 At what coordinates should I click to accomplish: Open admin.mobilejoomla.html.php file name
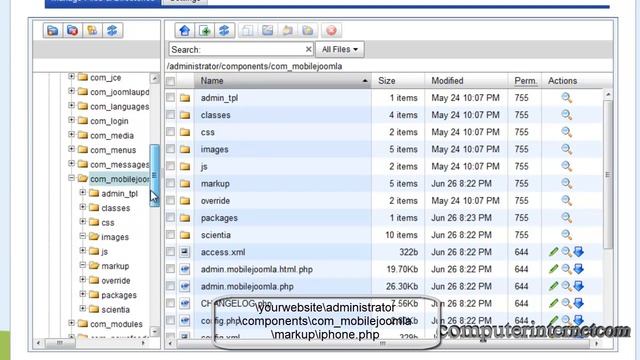257,269
